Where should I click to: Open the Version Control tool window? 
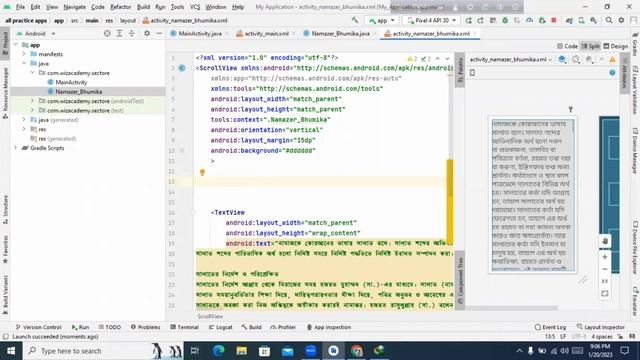[x=38, y=327]
